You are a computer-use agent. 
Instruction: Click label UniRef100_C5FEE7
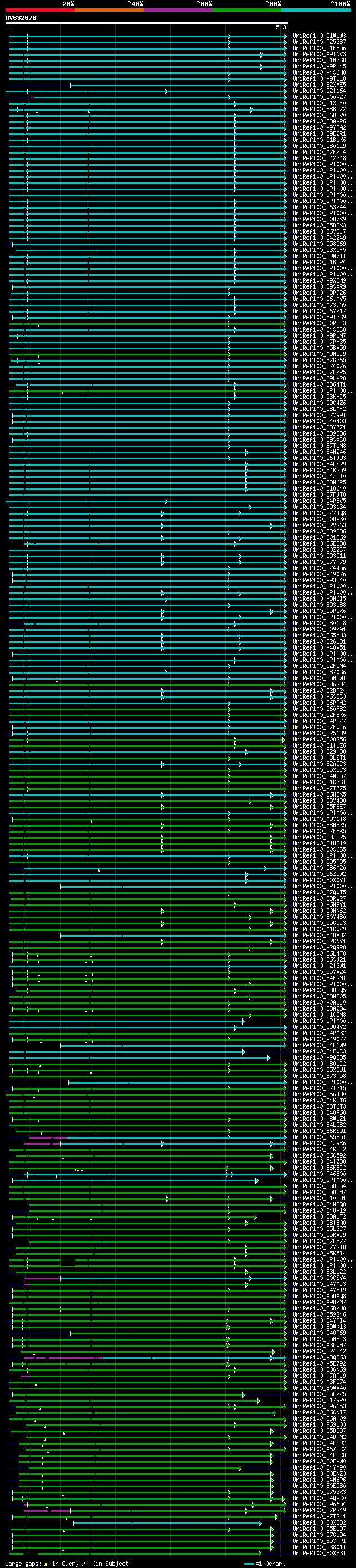tap(319, 807)
